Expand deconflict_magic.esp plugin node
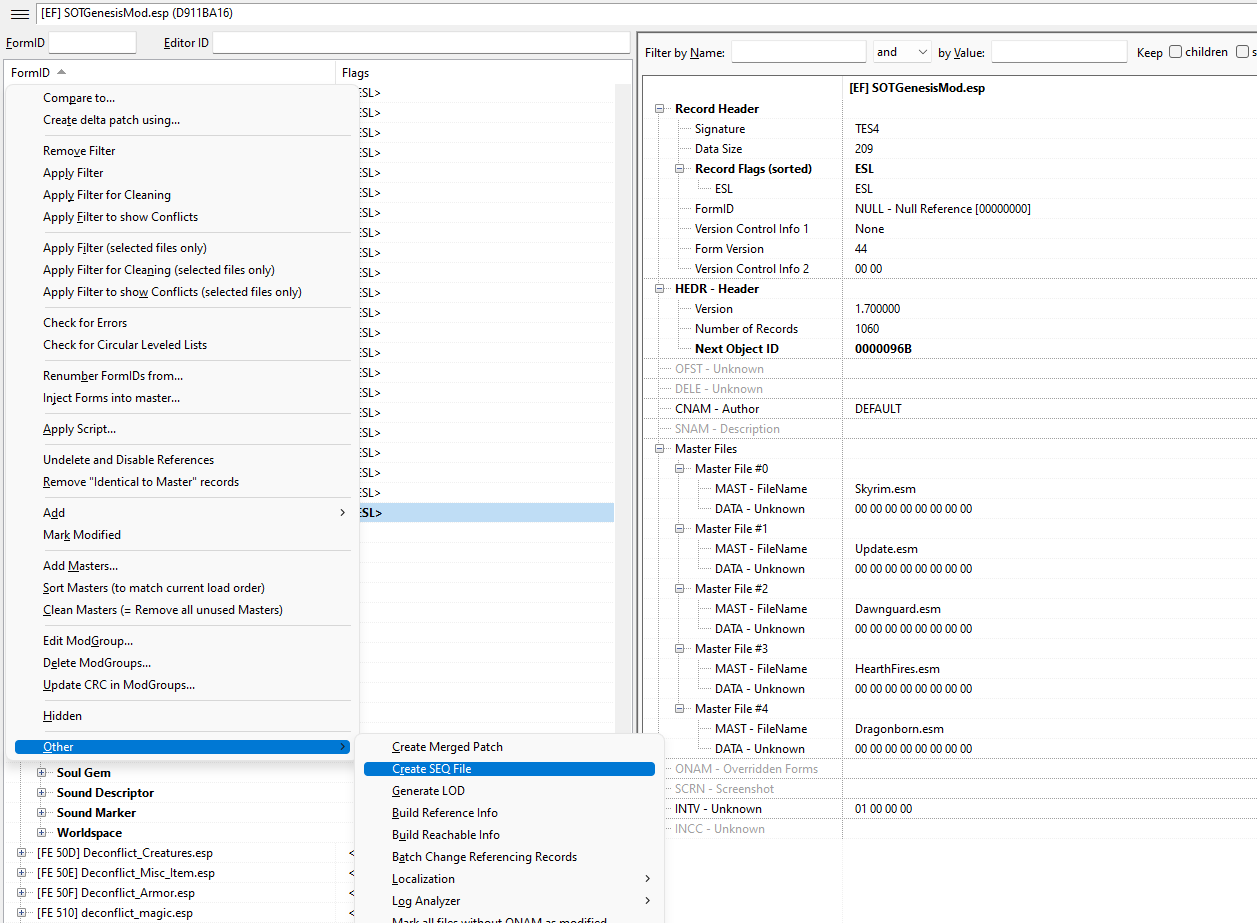The image size is (1257, 923). point(22,913)
